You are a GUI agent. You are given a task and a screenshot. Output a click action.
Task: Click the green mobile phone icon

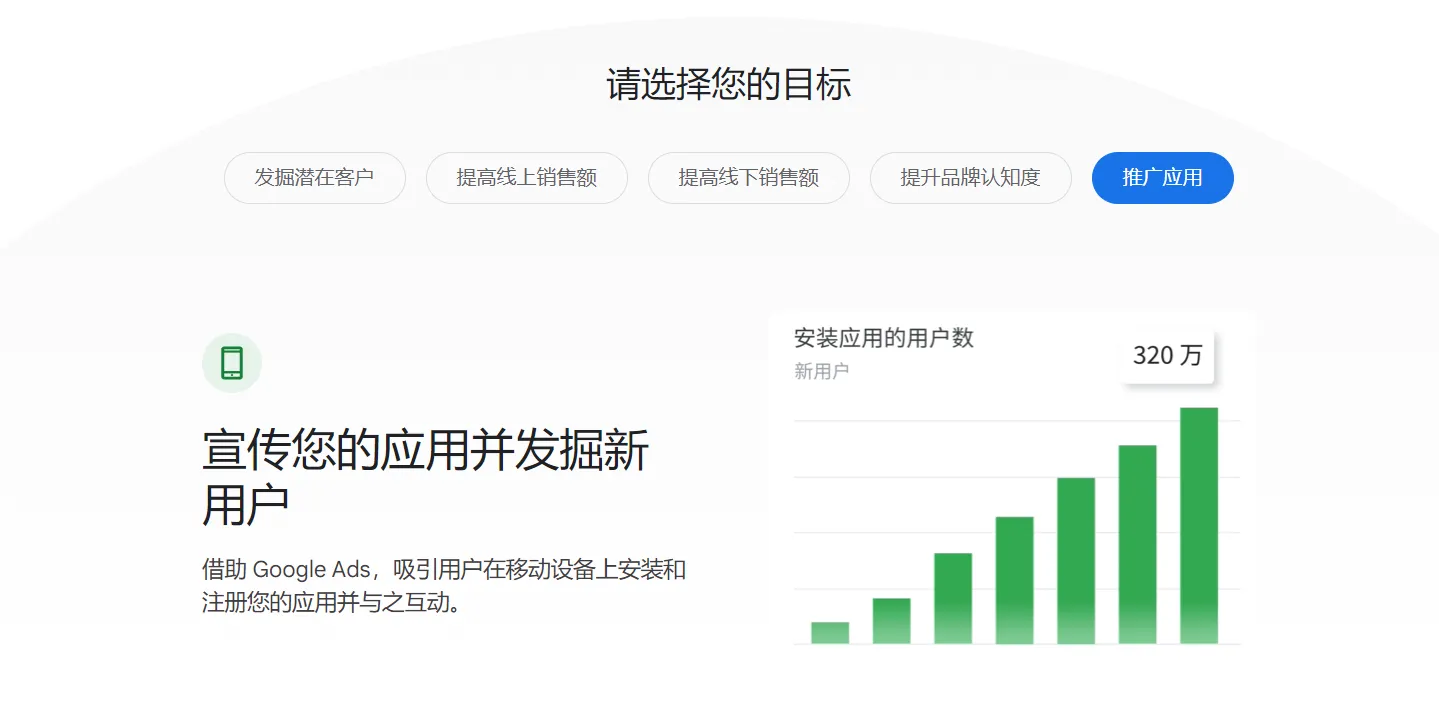[232, 363]
